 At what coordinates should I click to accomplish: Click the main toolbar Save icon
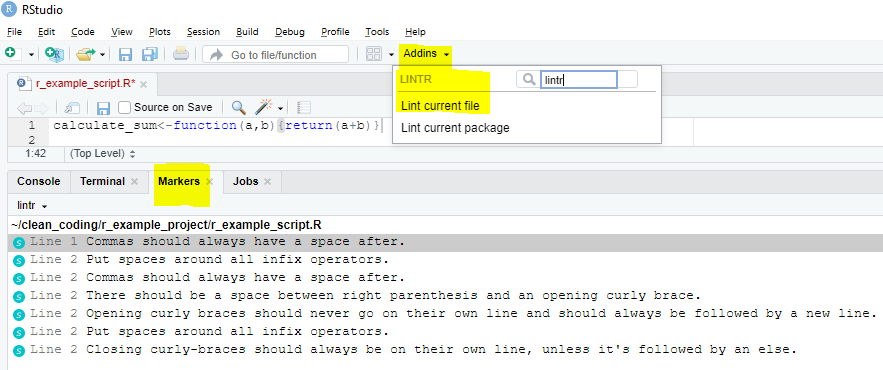(x=125, y=55)
